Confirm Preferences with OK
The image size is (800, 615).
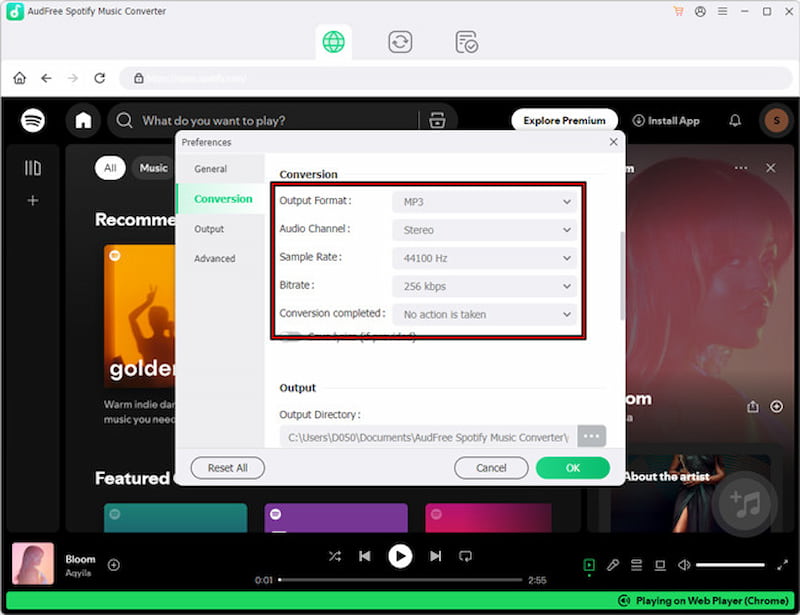tap(572, 468)
